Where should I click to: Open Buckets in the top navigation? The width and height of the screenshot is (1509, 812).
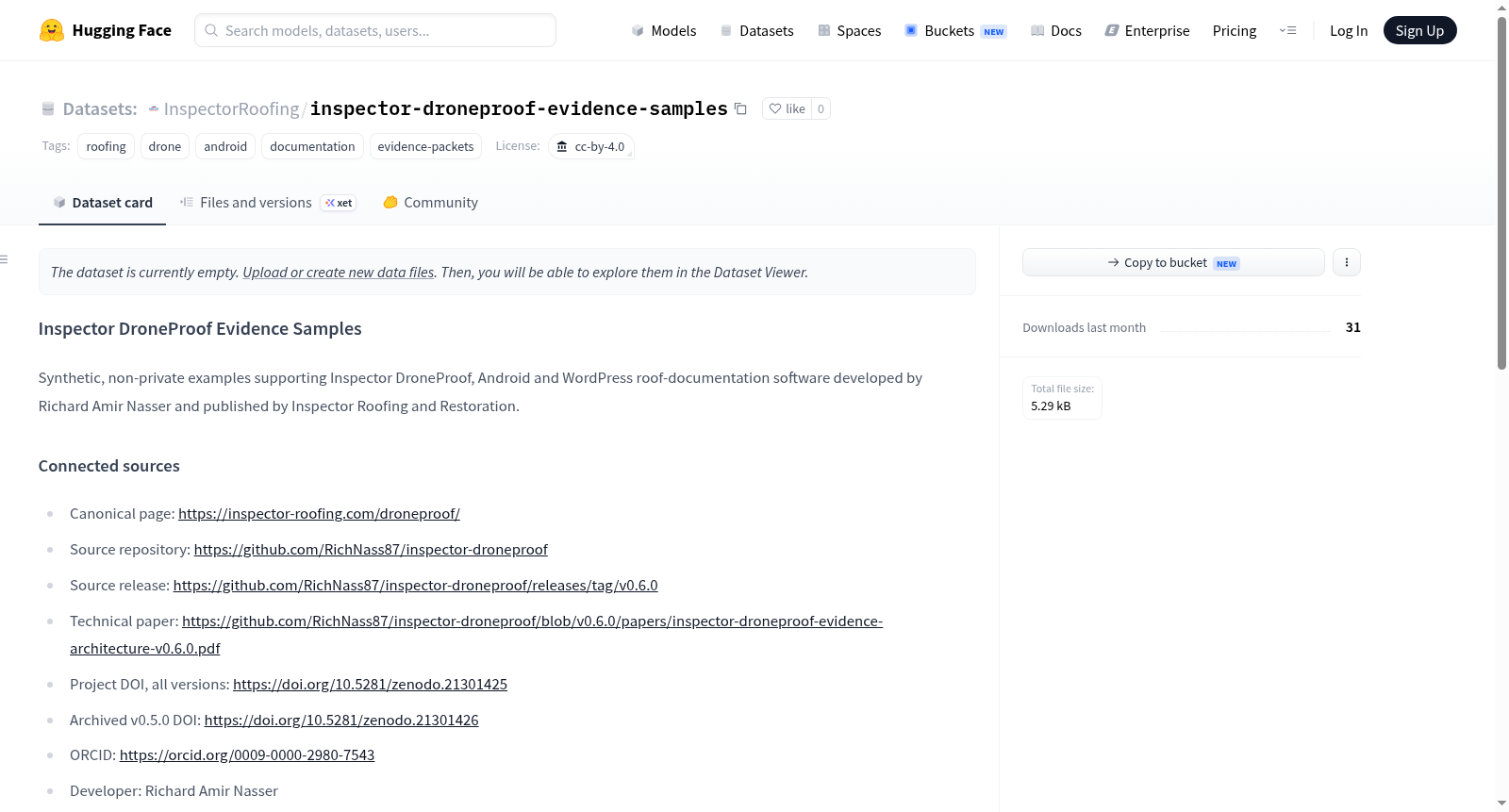pyautogui.click(x=955, y=30)
